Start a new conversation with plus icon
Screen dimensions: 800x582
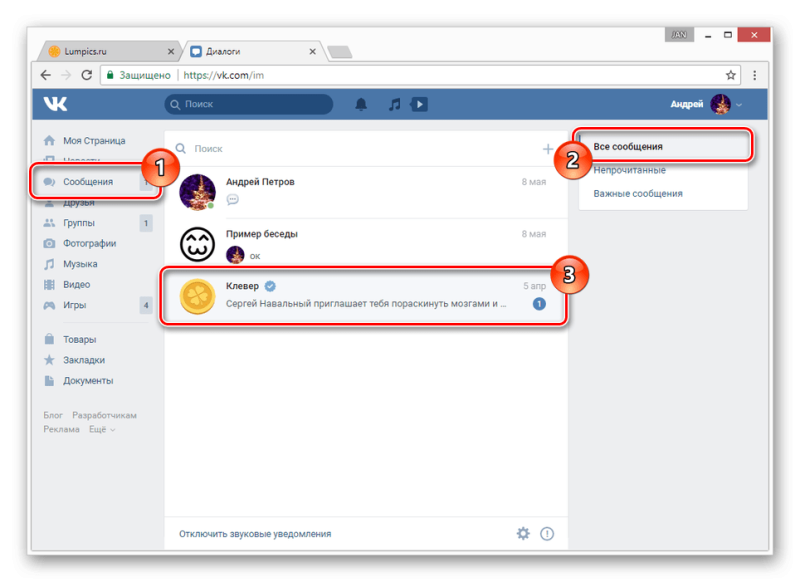pos(547,149)
